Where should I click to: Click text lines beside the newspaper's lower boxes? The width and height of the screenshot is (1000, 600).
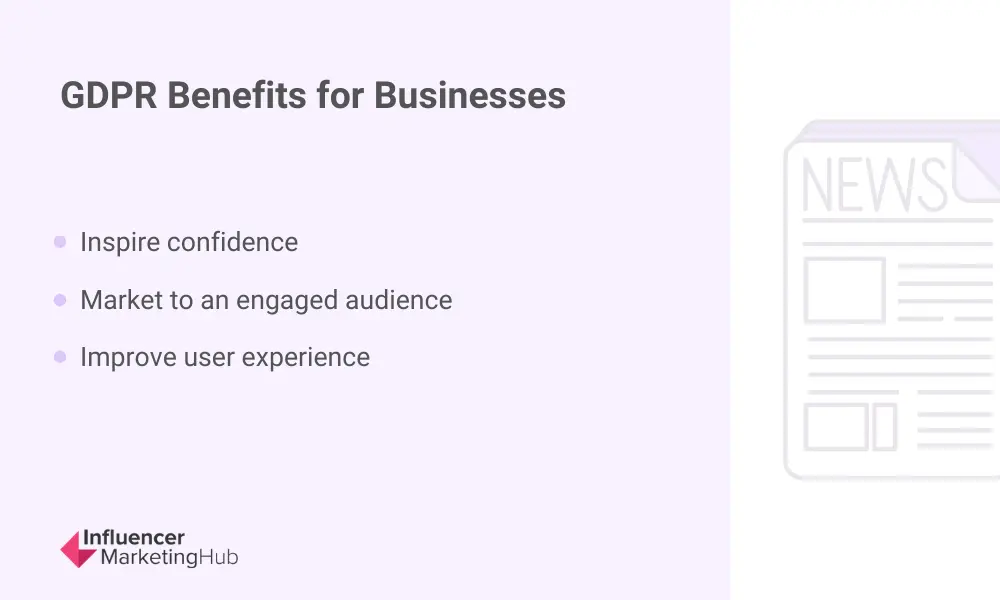953,427
